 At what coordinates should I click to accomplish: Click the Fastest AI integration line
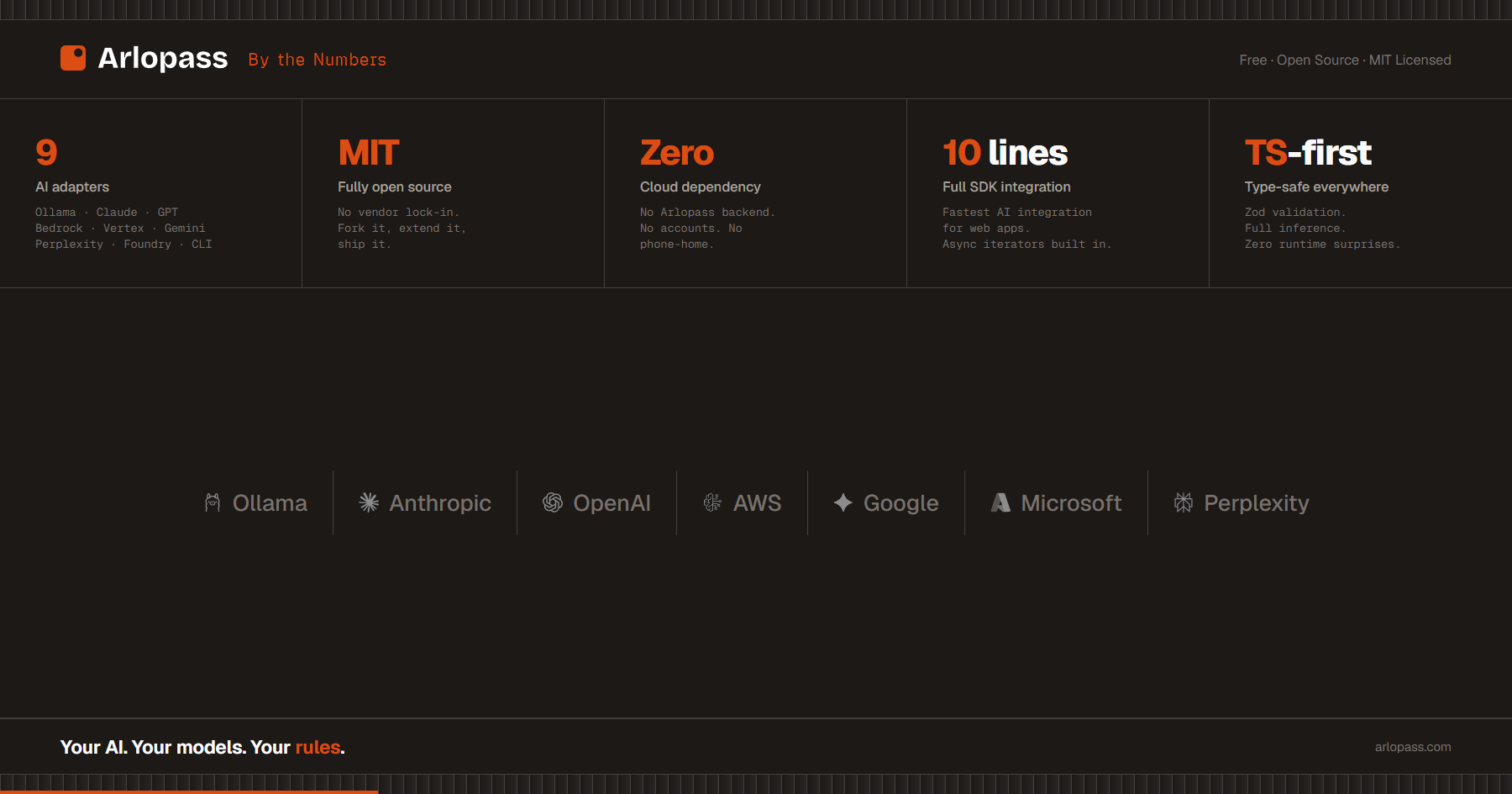1017,213
